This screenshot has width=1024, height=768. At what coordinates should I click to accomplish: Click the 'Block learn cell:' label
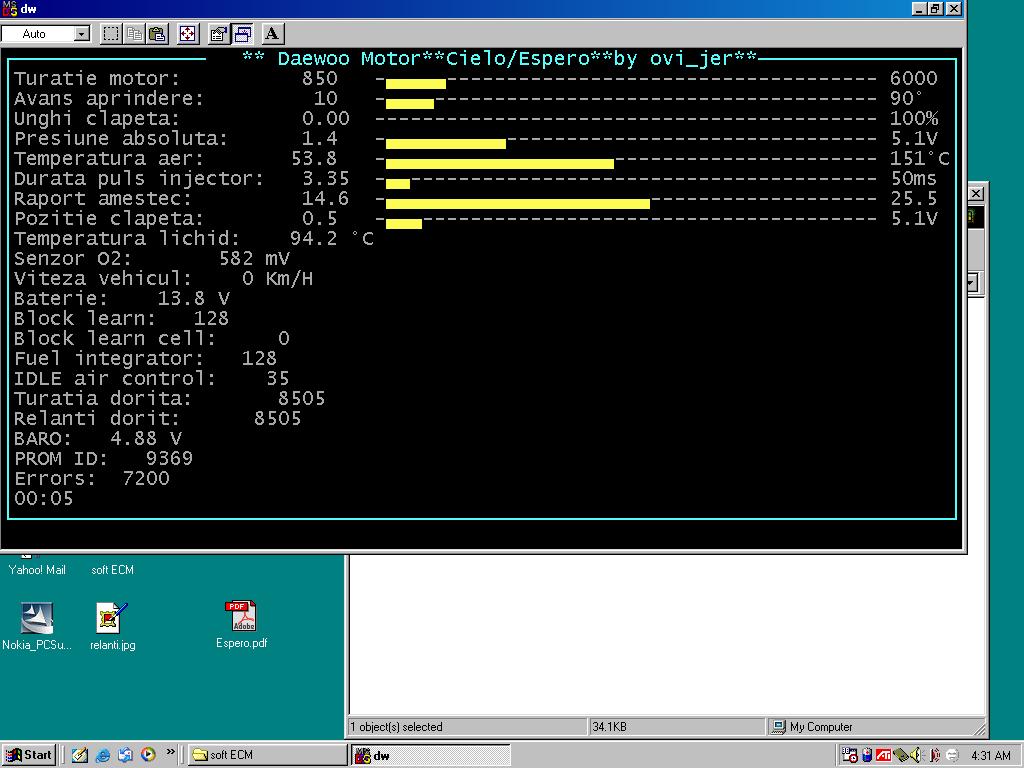pos(115,338)
